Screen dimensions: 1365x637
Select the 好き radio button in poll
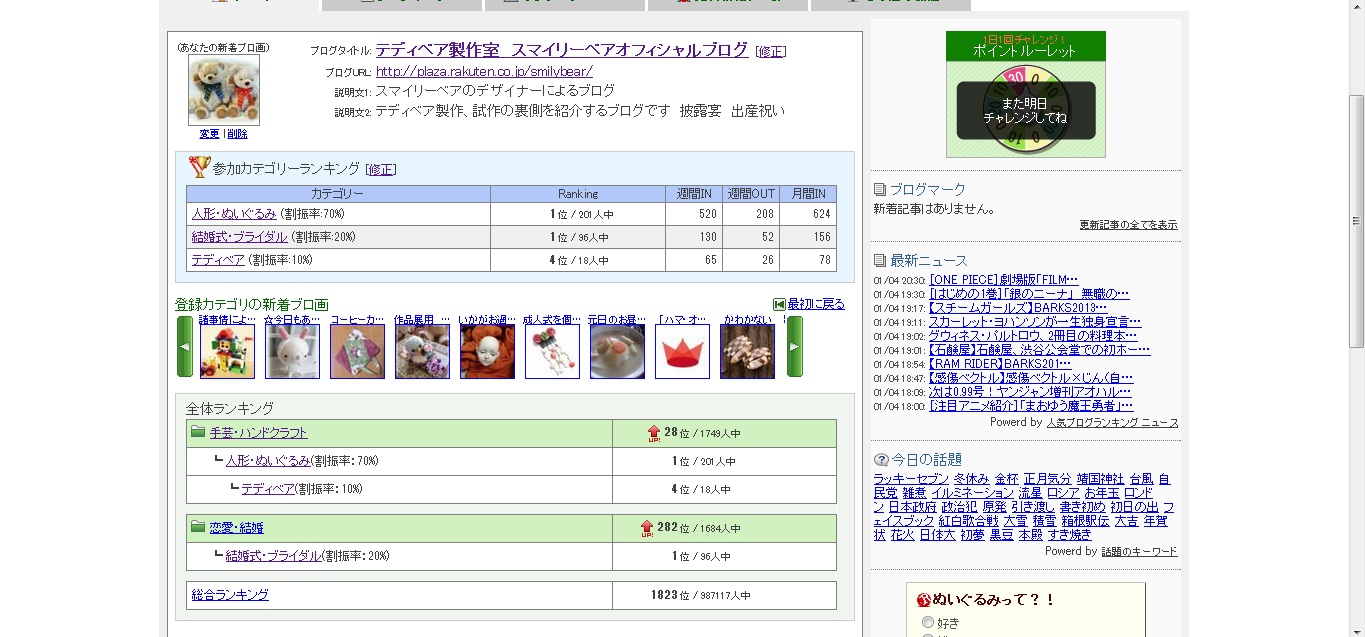tap(927, 622)
